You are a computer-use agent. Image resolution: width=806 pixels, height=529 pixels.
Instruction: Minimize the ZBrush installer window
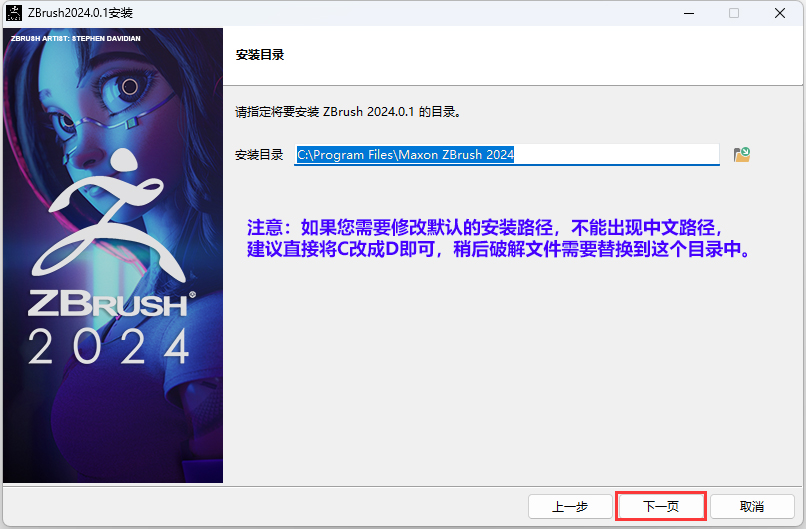click(x=689, y=13)
